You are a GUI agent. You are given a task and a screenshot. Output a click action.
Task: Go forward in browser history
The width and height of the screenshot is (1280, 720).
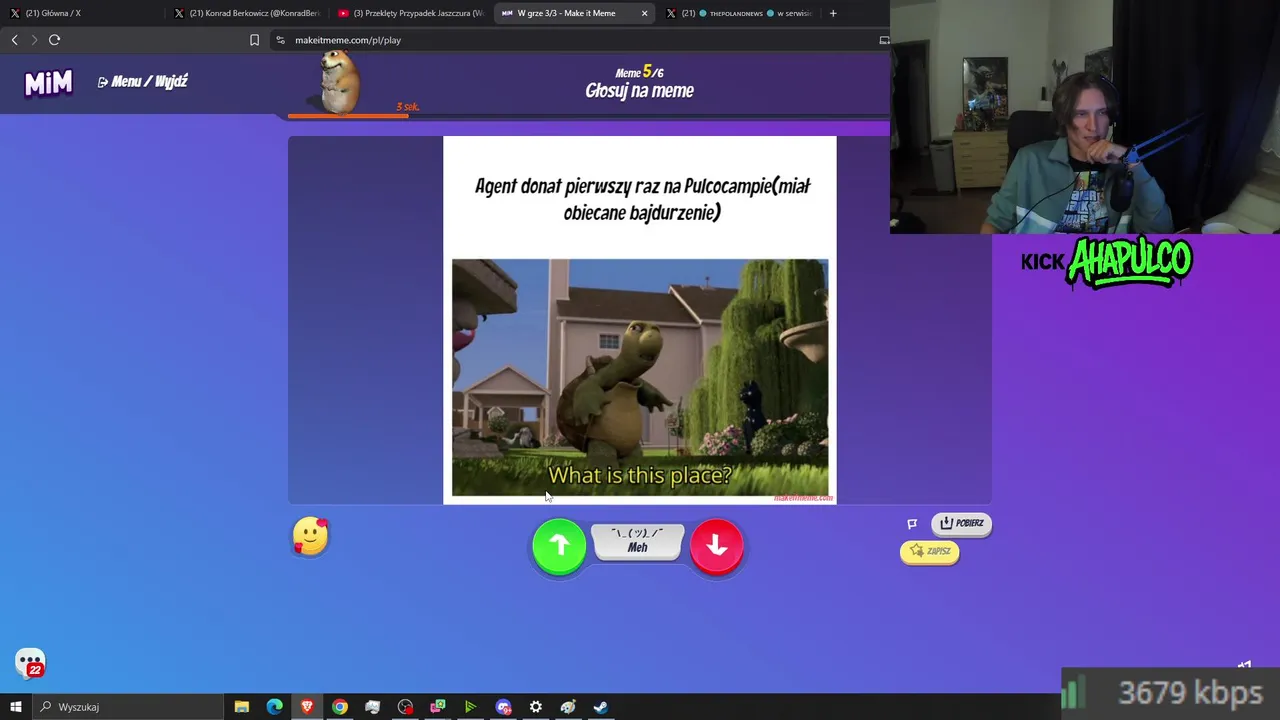(x=34, y=40)
